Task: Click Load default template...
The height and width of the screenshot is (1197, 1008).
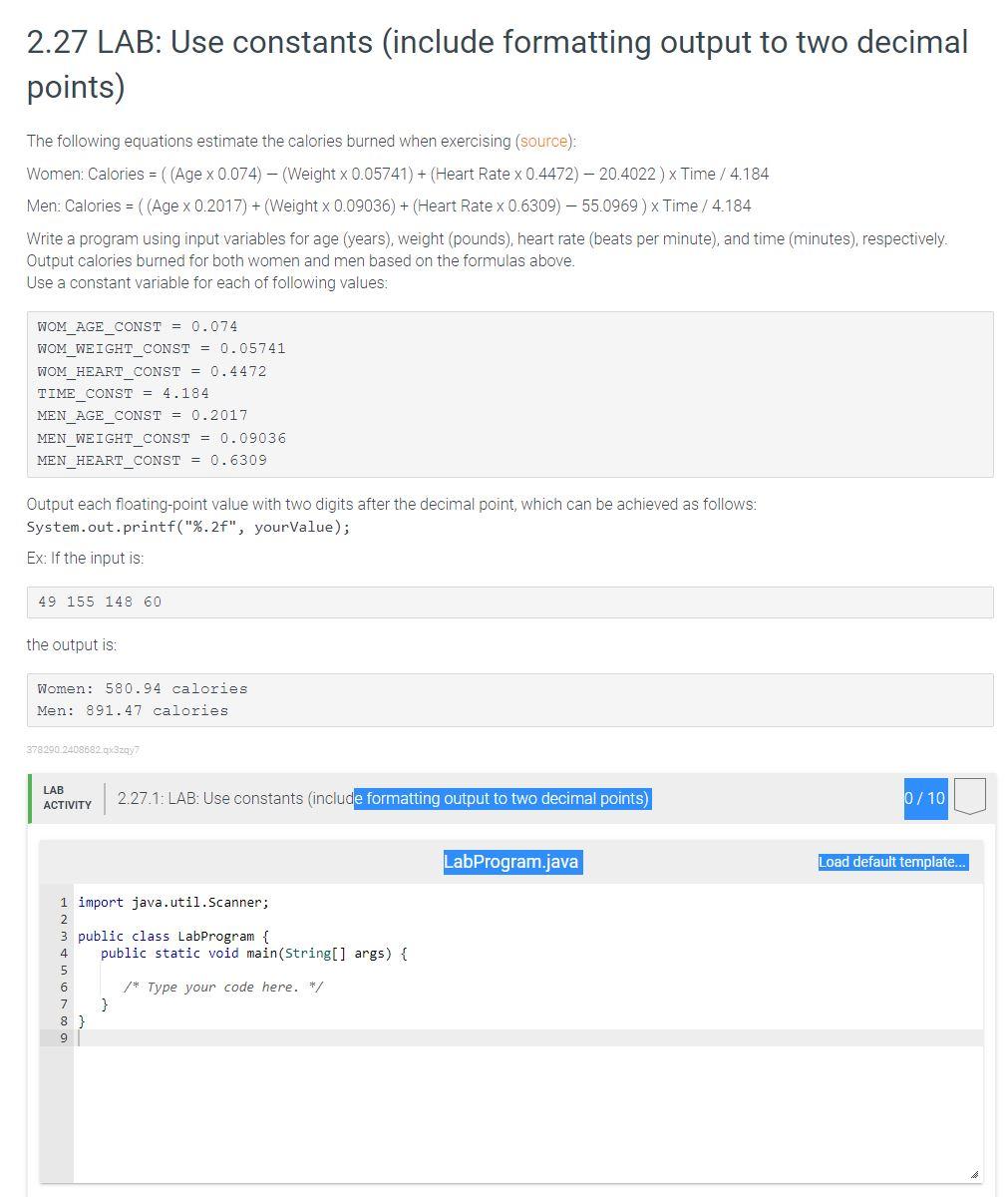Action: 891,862
